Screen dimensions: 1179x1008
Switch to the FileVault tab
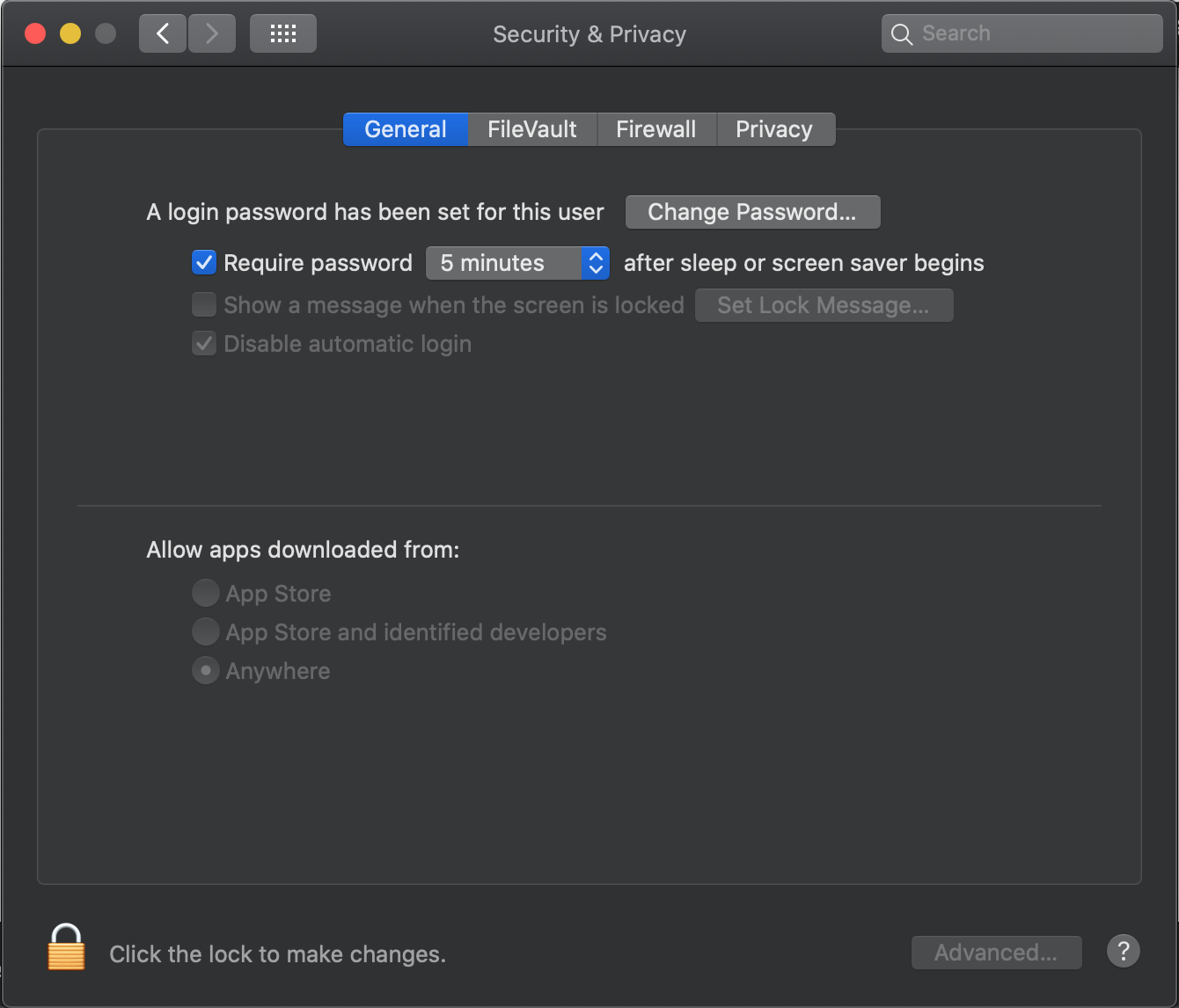coord(532,129)
